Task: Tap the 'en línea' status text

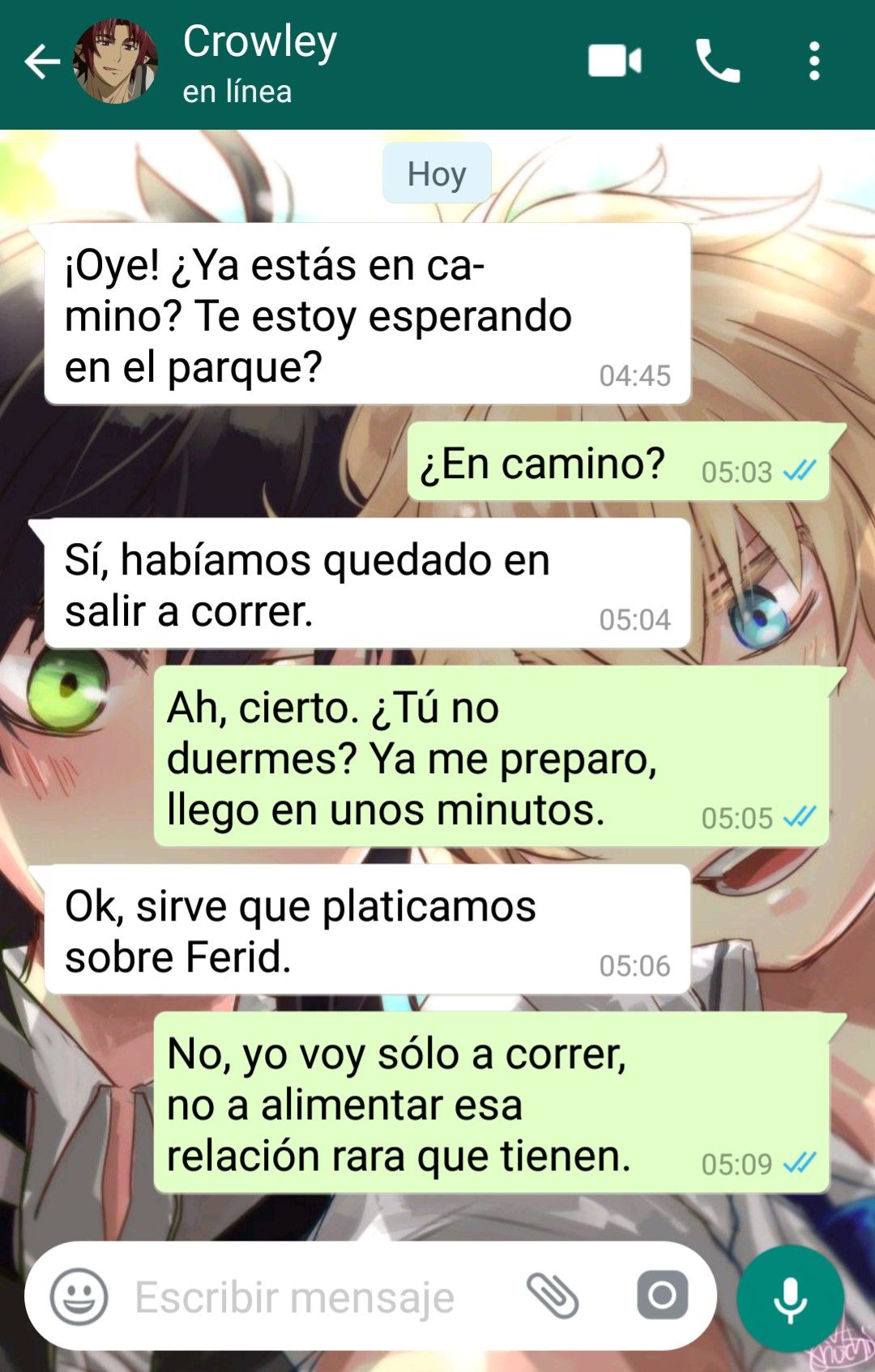Action: coord(237,92)
